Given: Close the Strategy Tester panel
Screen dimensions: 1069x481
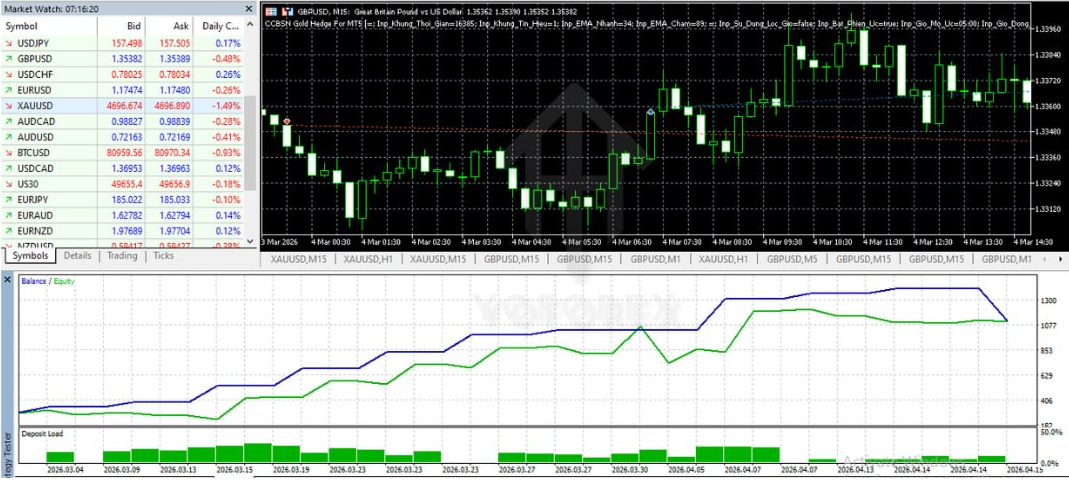Looking at the screenshot, I should pyautogui.click(x=8, y=281).
